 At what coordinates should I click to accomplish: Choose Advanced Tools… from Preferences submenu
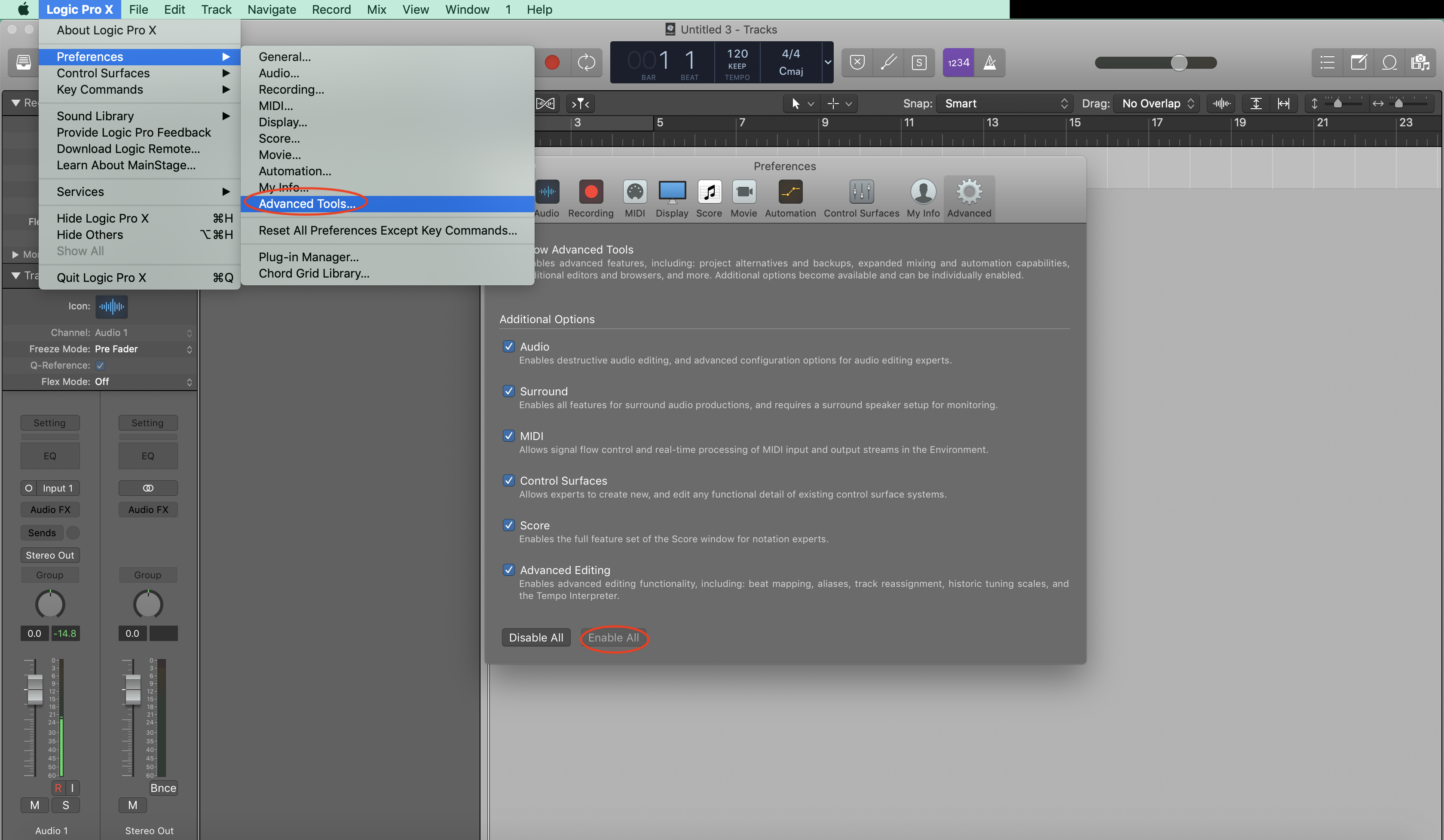coord(306,204)
